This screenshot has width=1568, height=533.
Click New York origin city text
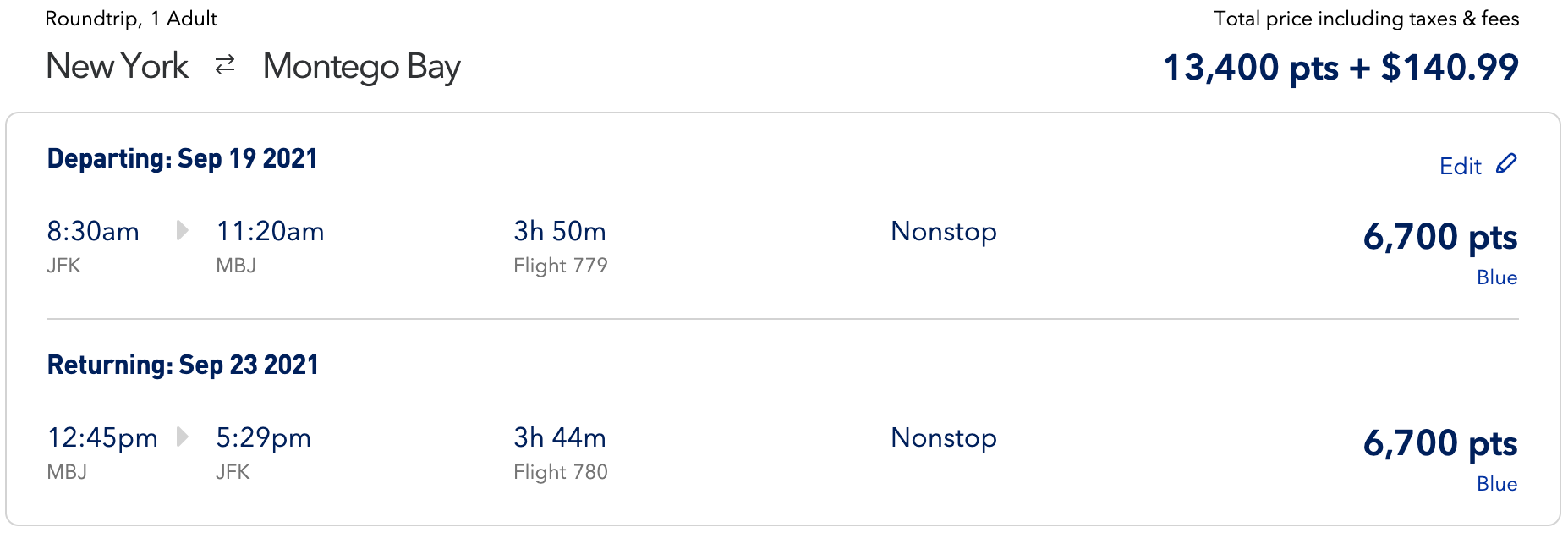point(118,66)
